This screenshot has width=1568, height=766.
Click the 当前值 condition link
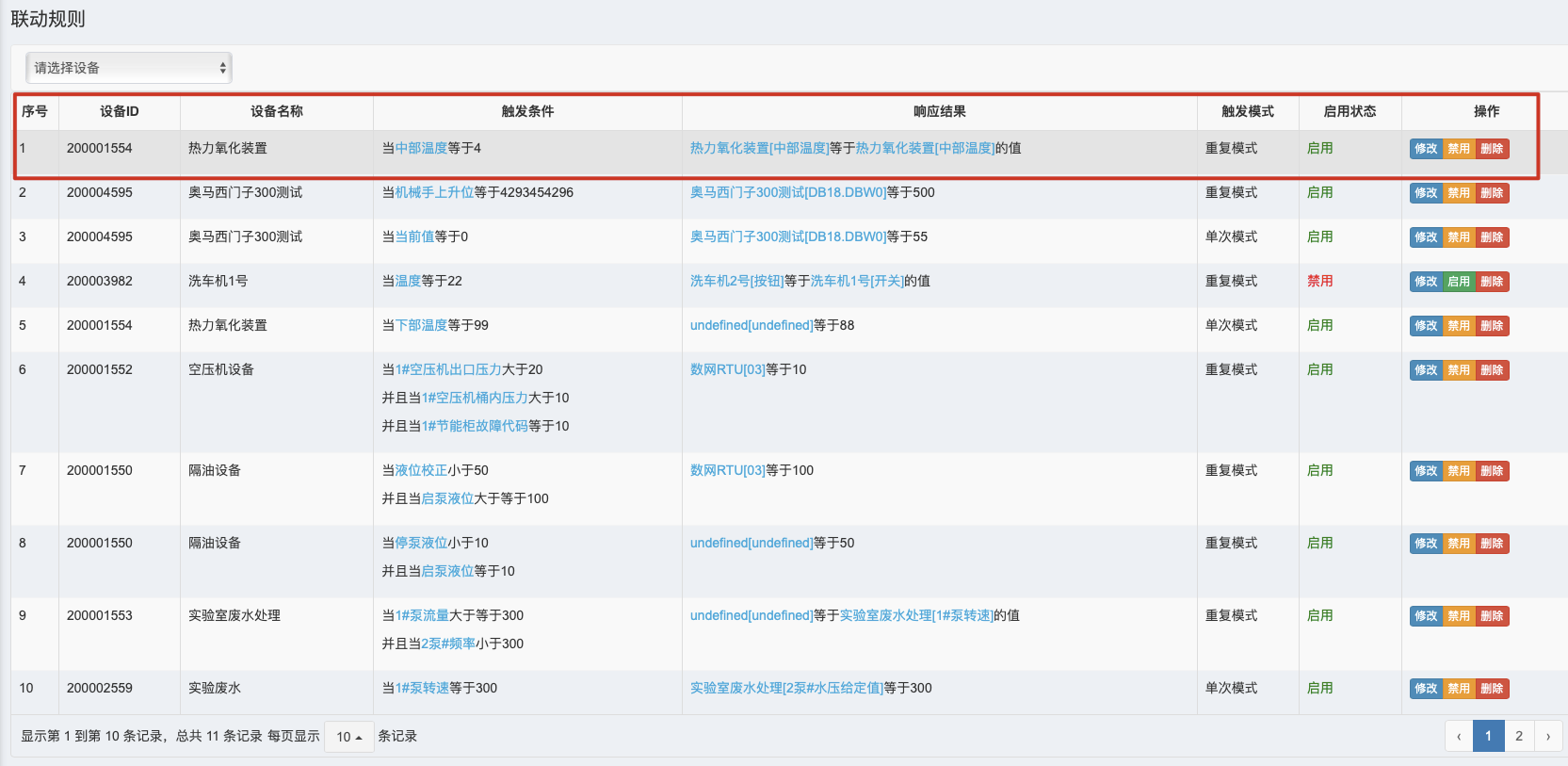coord(414,236)
